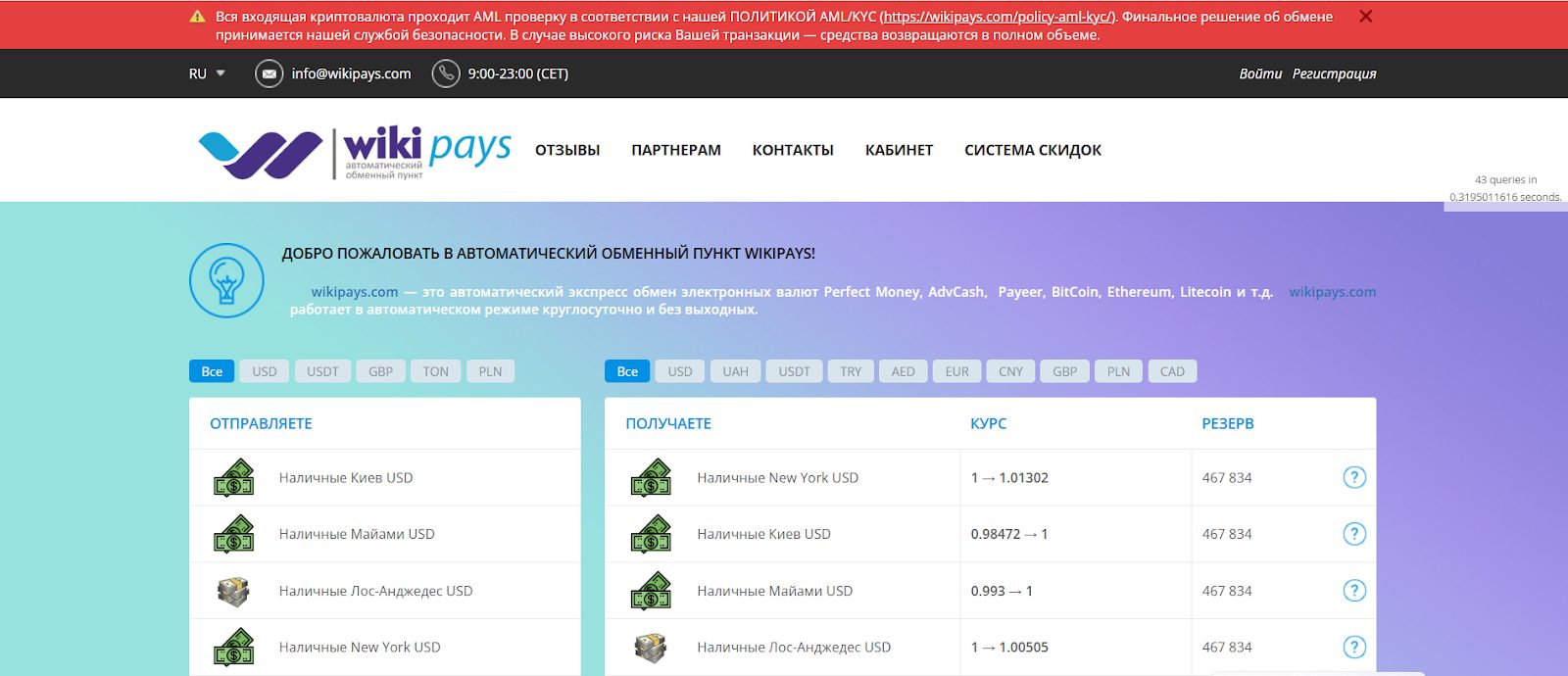Viewport: 1568px width, 676px height.
Task: Filter send currencies by GBP
Action: [x=380, y=371]
